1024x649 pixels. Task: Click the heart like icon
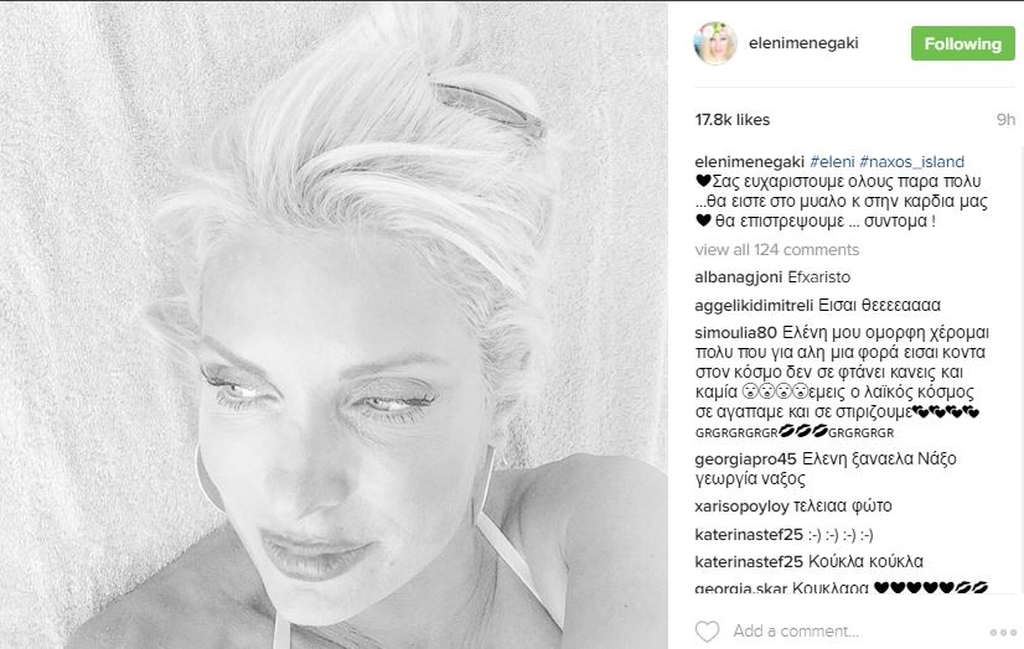click(707, 631)
